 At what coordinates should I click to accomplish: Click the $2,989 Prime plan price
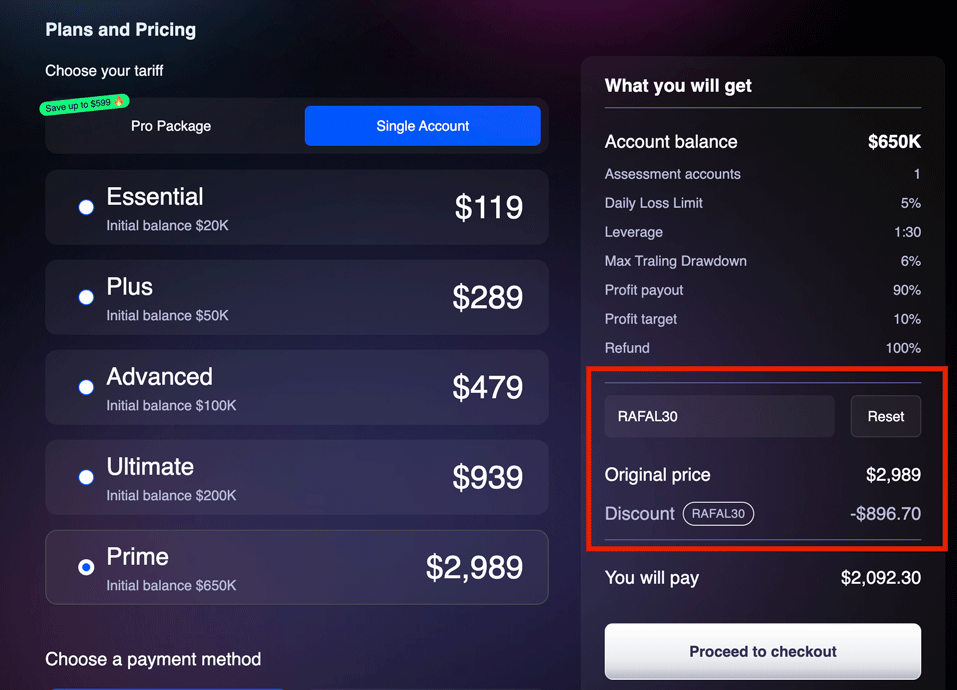click(474, 567)
